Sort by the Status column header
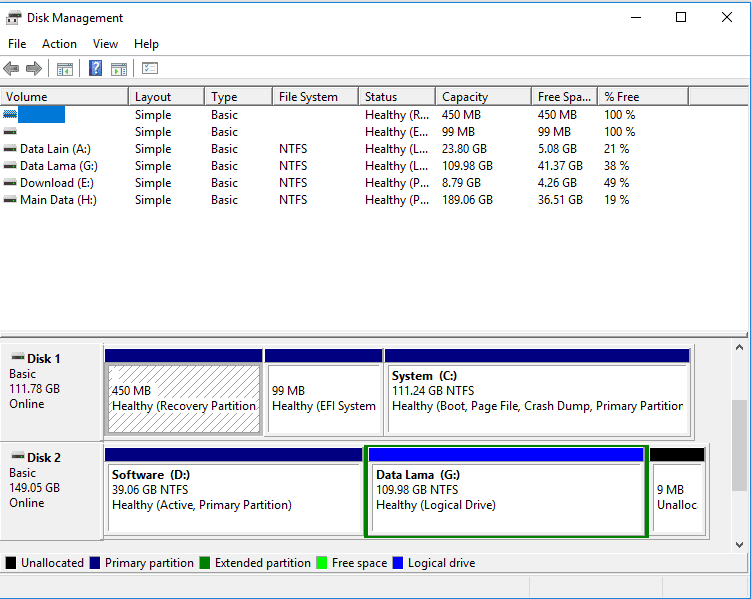Screen dimensions: 752x599 click(397, 96)
